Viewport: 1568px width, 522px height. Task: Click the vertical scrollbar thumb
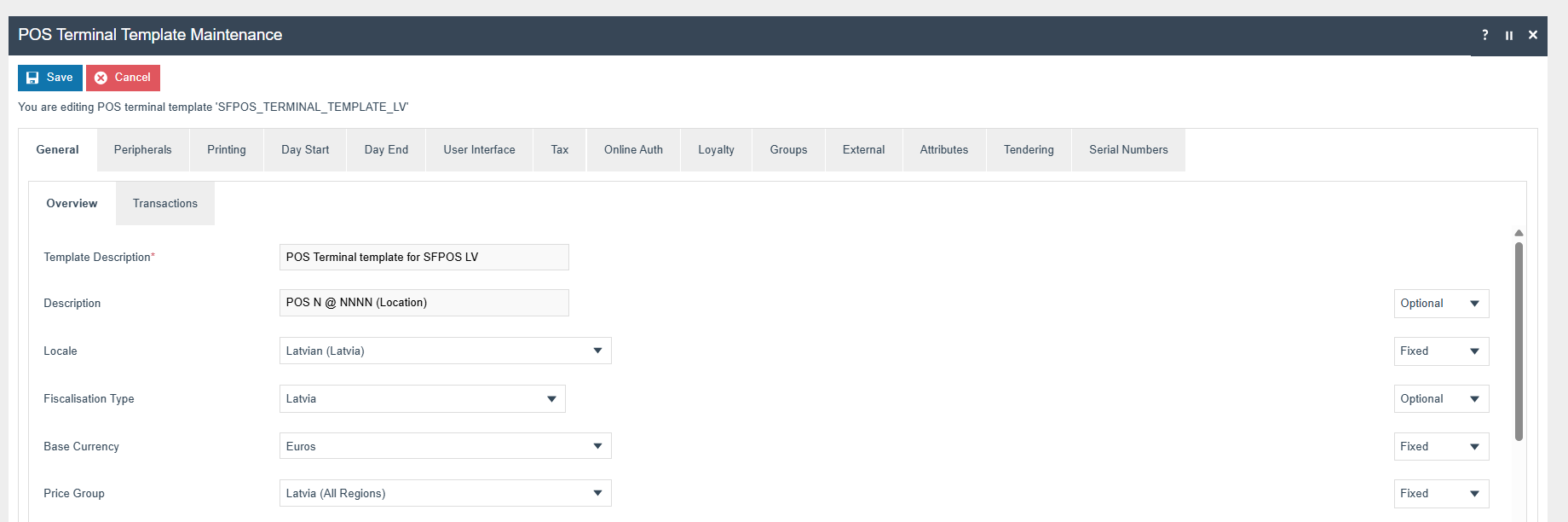pos(1519,341)
